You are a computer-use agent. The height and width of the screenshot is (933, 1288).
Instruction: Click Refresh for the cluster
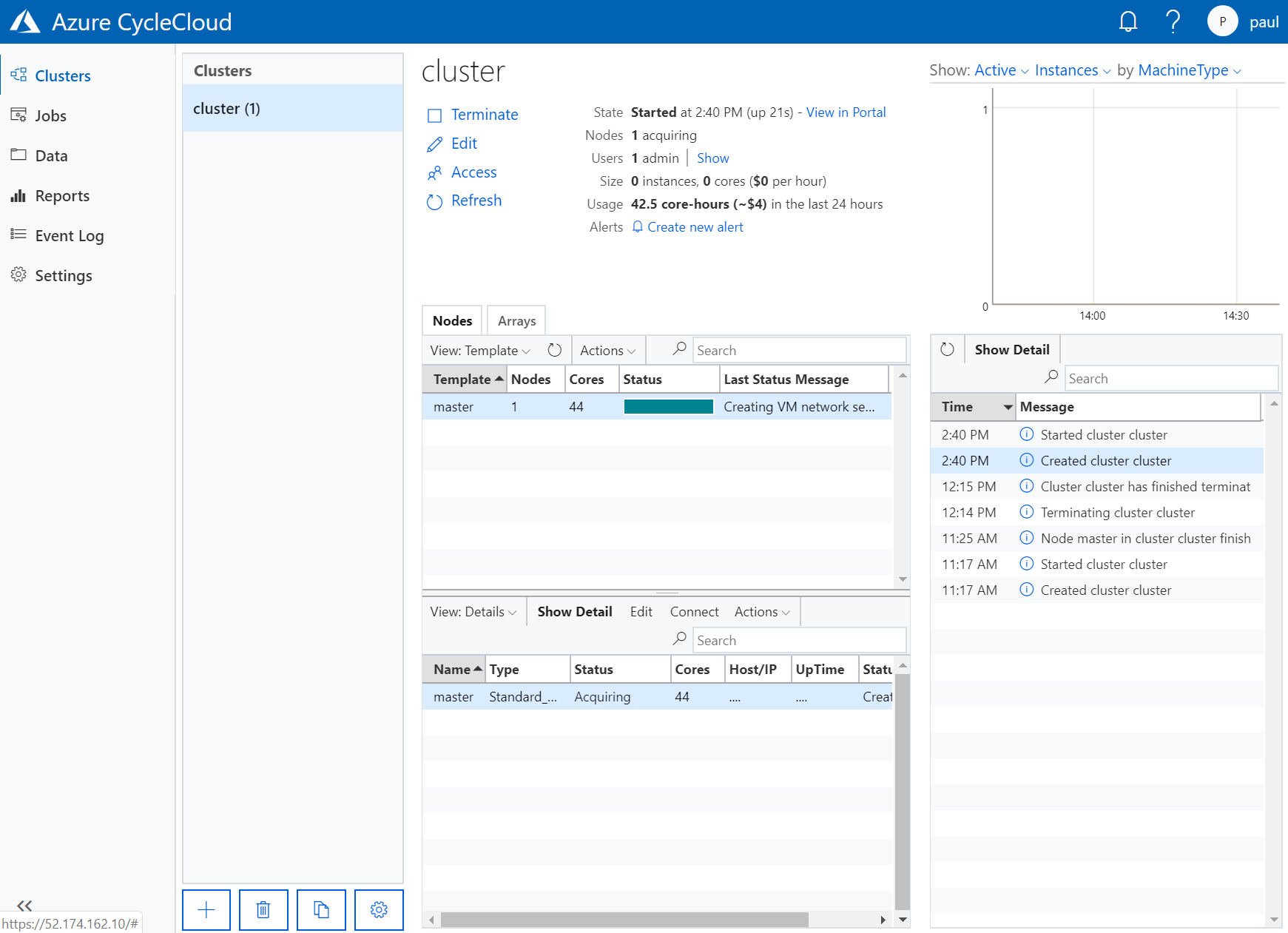464,201
